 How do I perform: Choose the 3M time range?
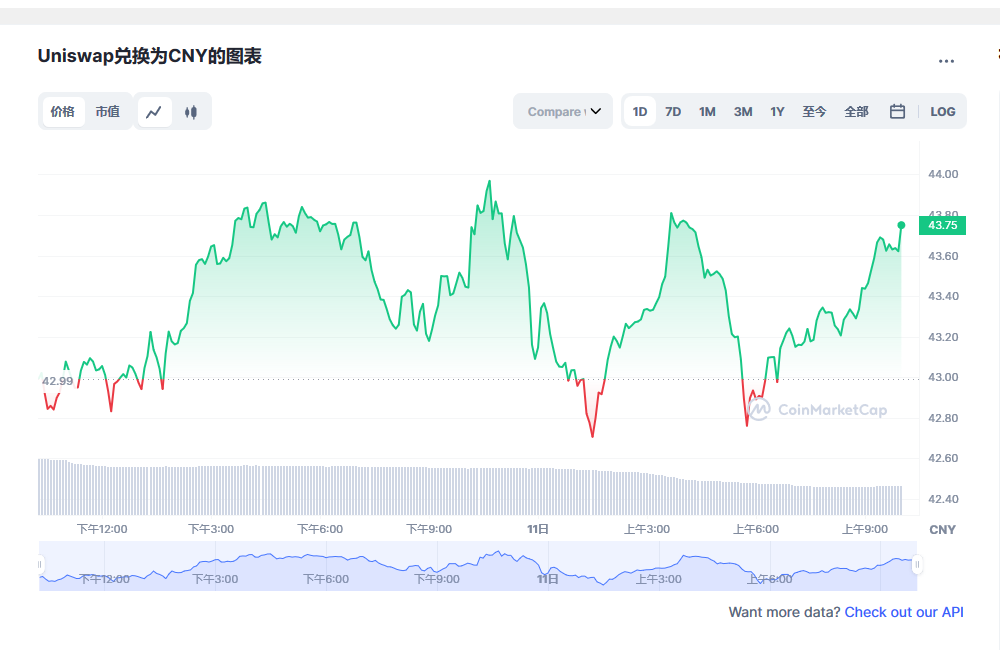(743, 112)
